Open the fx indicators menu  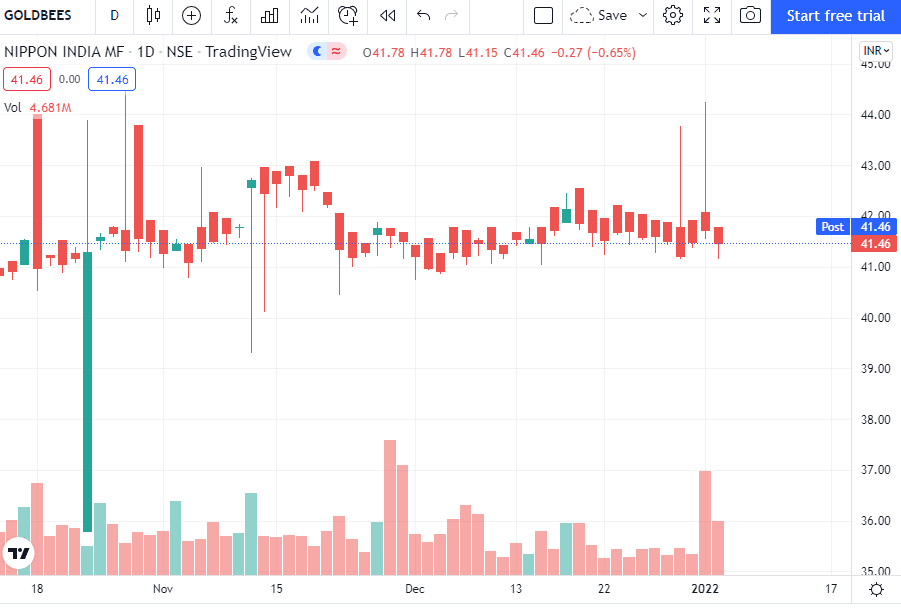(230, 15)
